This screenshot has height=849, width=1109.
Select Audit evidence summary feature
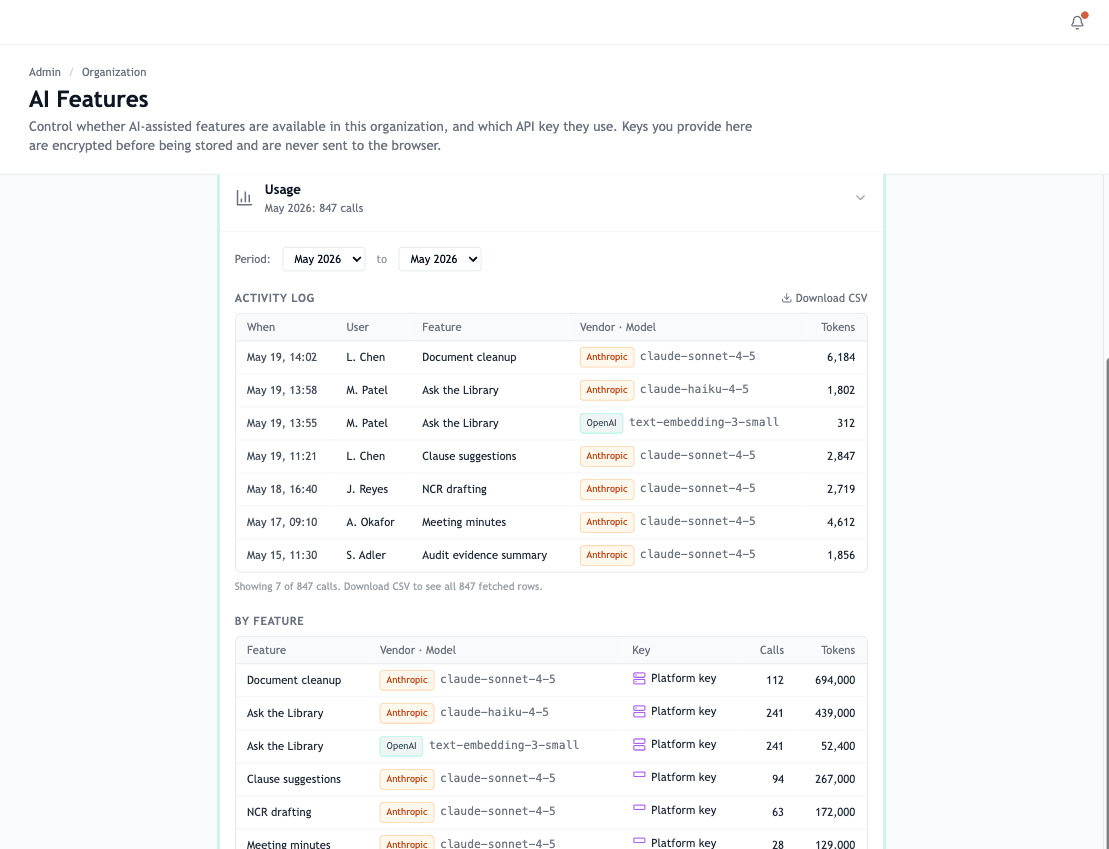[484, 555]
